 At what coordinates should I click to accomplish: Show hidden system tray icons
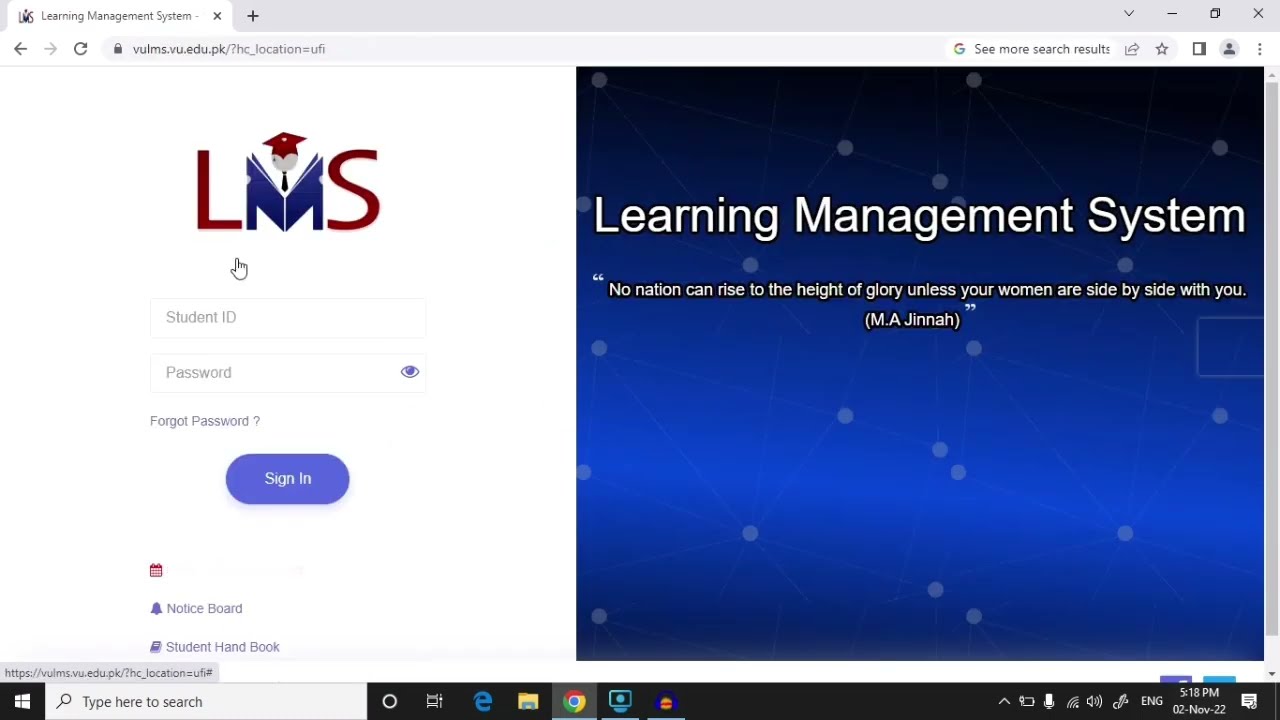coord(1004,702)
